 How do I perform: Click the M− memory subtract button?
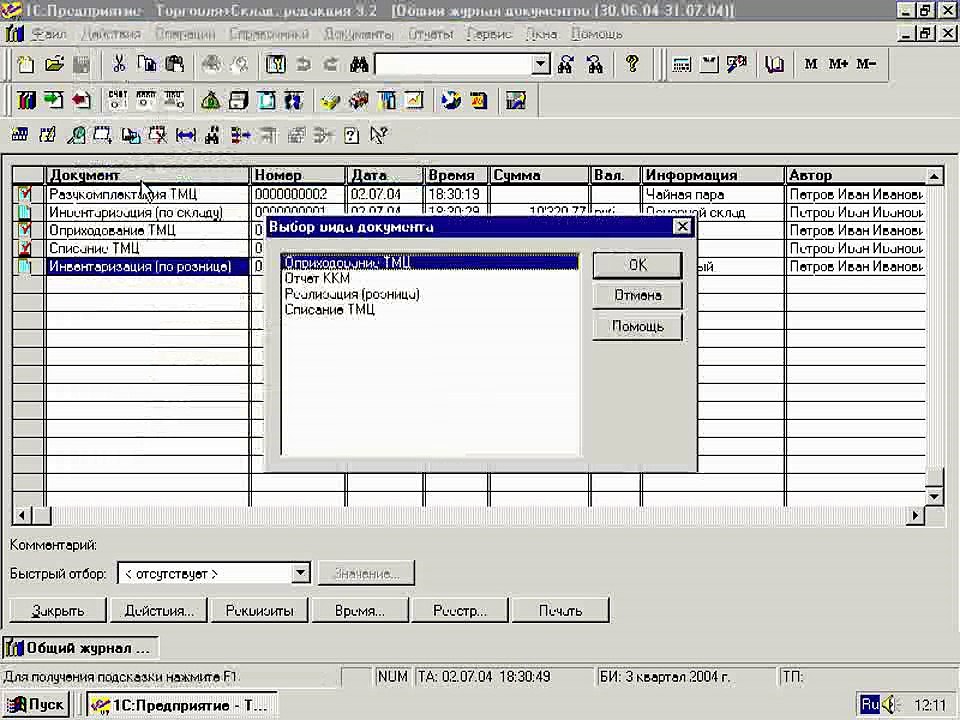click(x=866, y=64)
